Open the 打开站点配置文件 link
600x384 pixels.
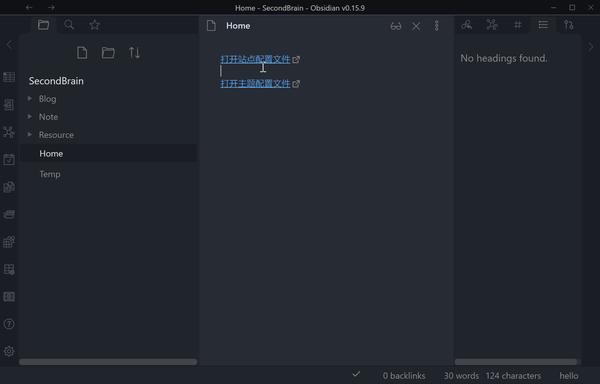pyautogui.click(x=255, y=59)
